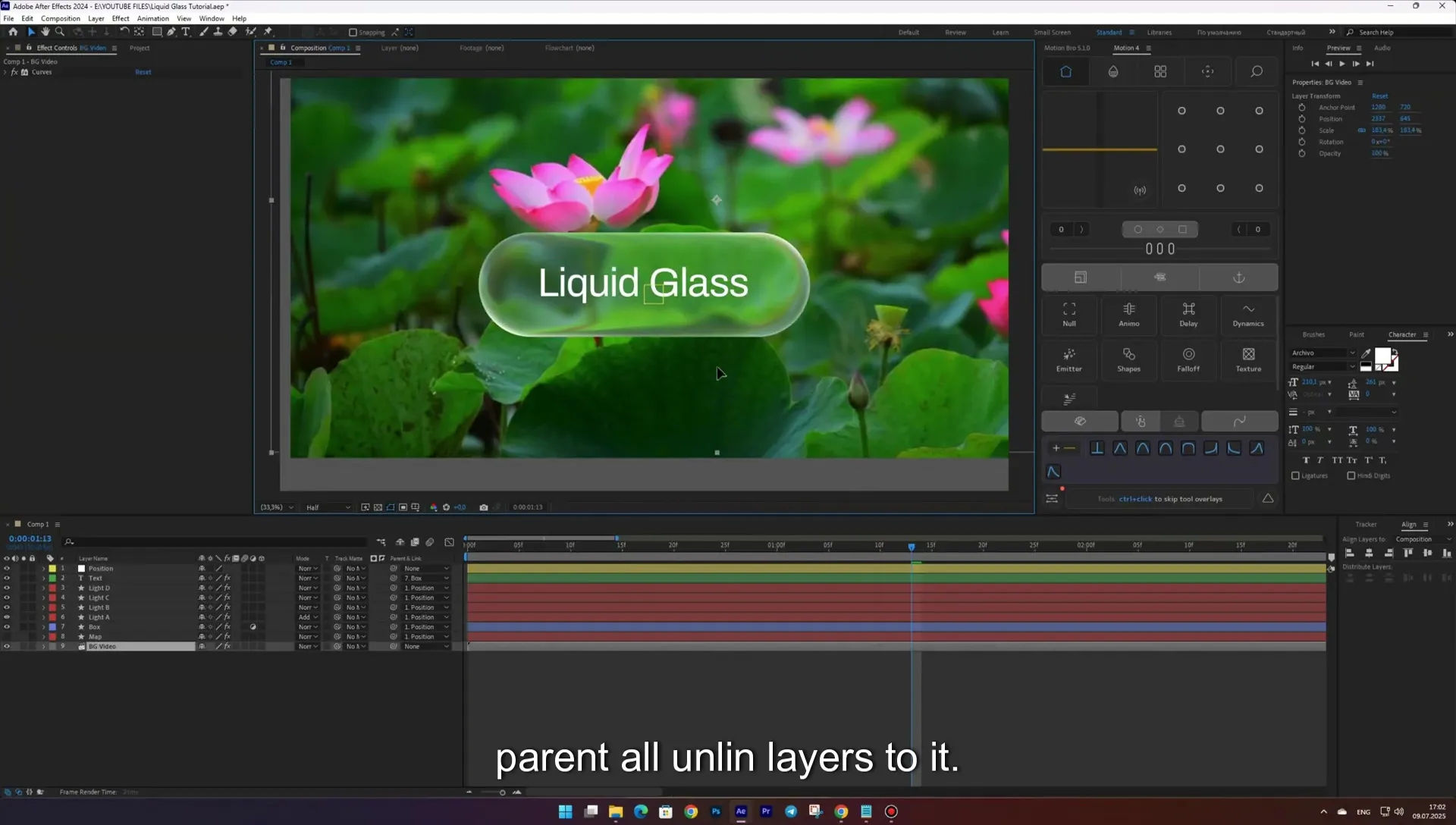Select the Pen tool in toolbar
1456x825 pixels.
point(171,32)
